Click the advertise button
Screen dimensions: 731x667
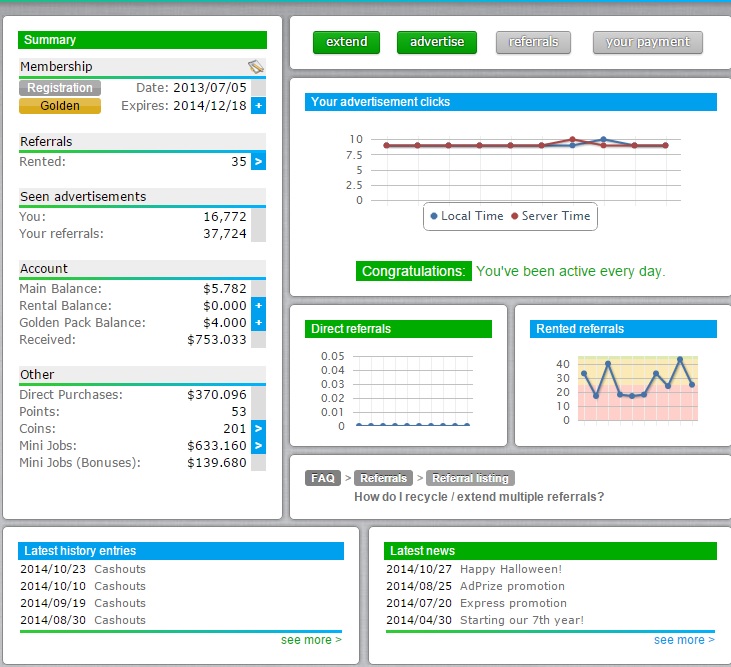(437, 42)
